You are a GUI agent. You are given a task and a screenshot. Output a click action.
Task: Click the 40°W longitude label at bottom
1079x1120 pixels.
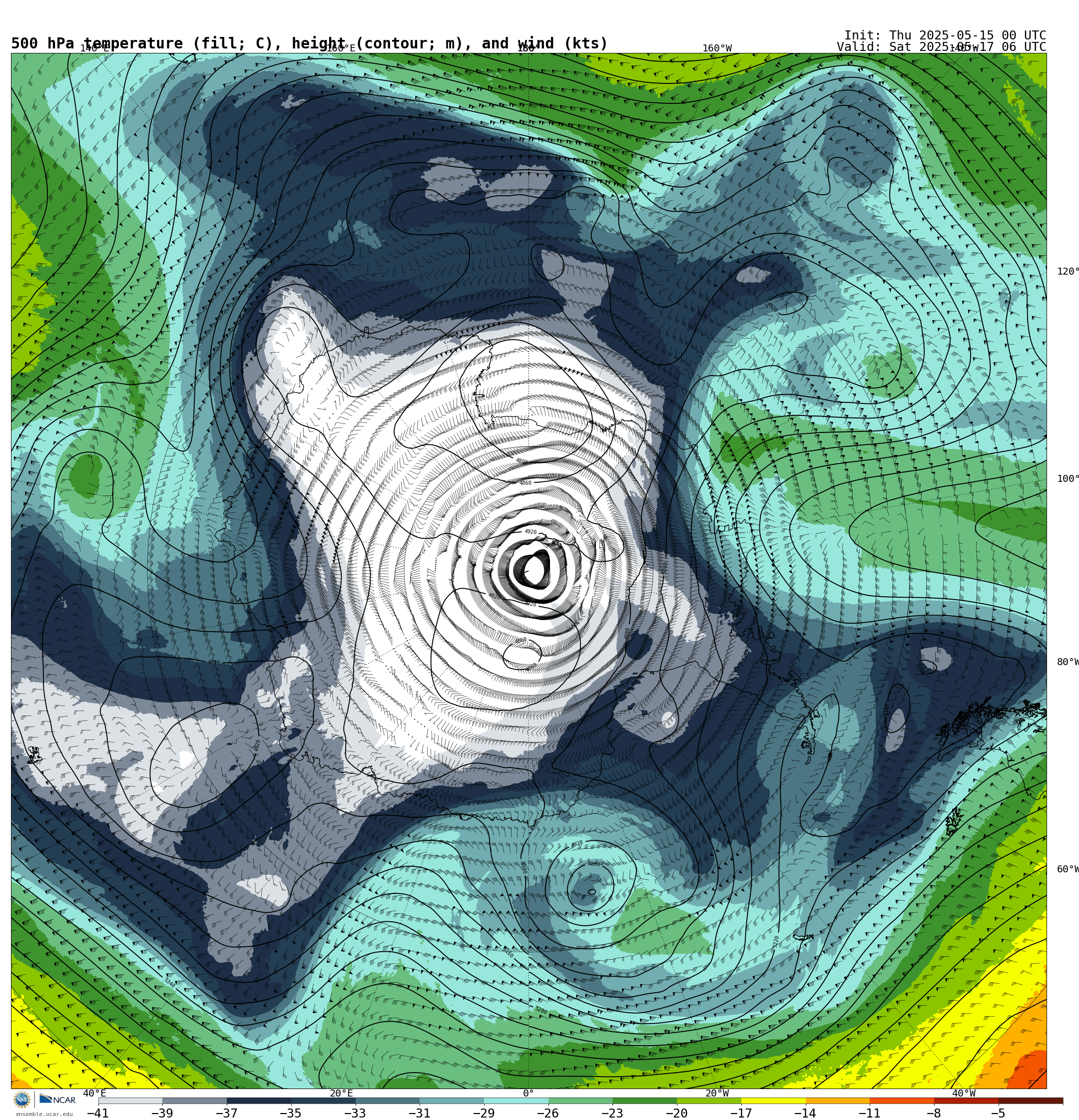[x=964, y=1093]
